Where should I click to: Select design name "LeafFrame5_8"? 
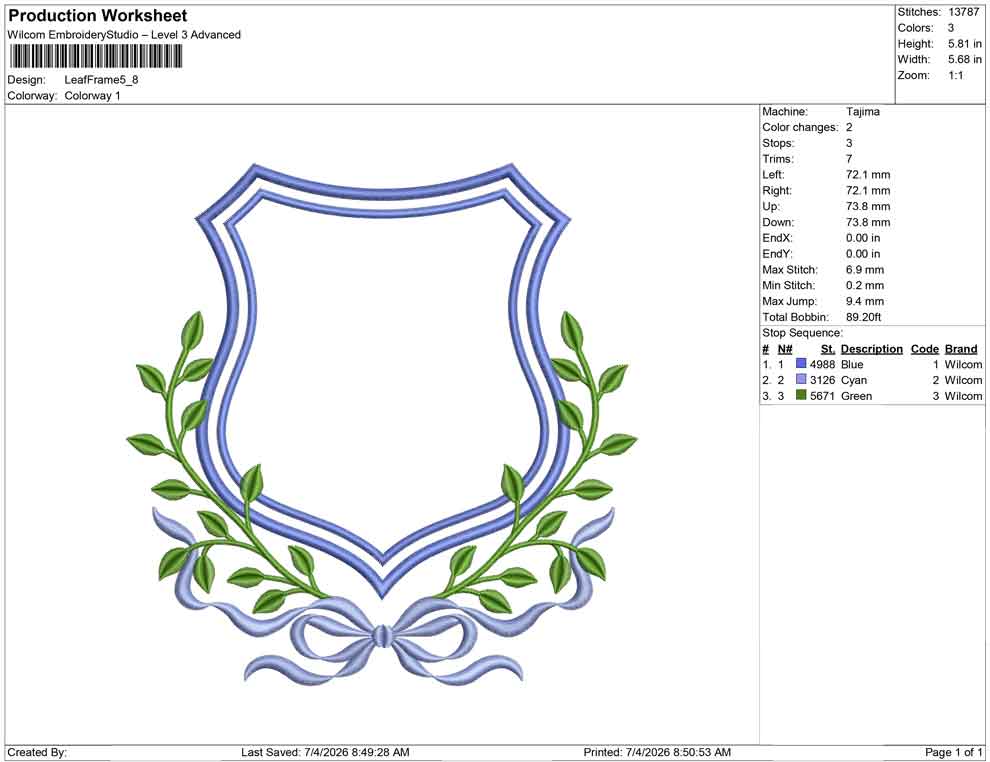(101, 80)
